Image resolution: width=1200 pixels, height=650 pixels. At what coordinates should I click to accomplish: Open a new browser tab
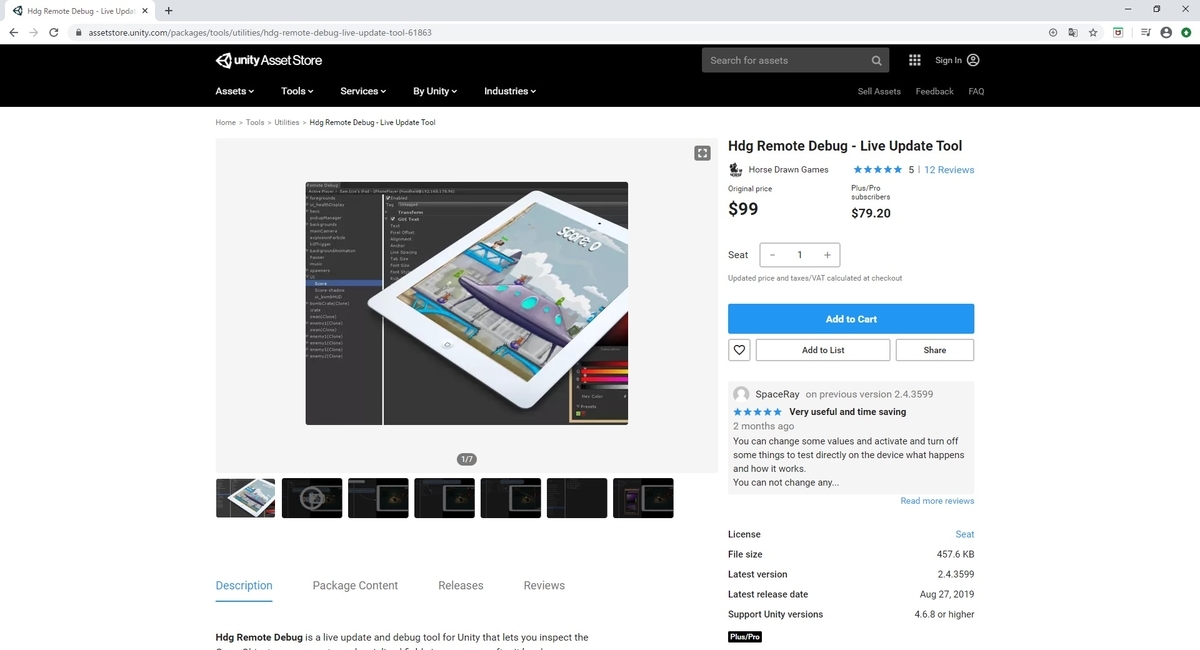[168, 10]
